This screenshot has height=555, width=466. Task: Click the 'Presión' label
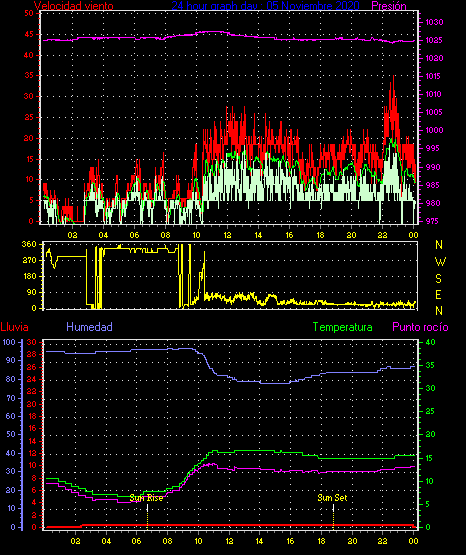389,6
